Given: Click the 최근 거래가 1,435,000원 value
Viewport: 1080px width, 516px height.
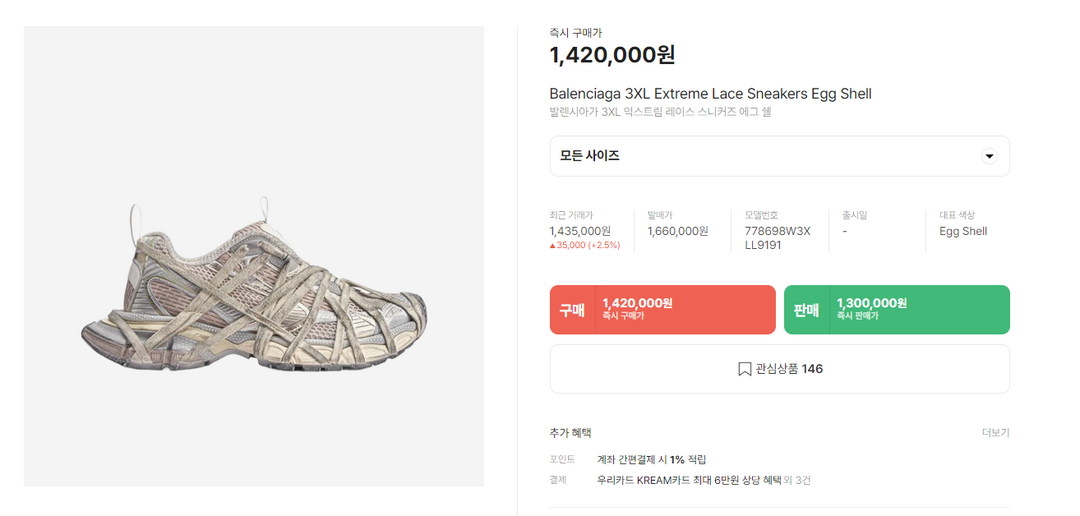Looking at the screenshot, I should coord(580,231).
